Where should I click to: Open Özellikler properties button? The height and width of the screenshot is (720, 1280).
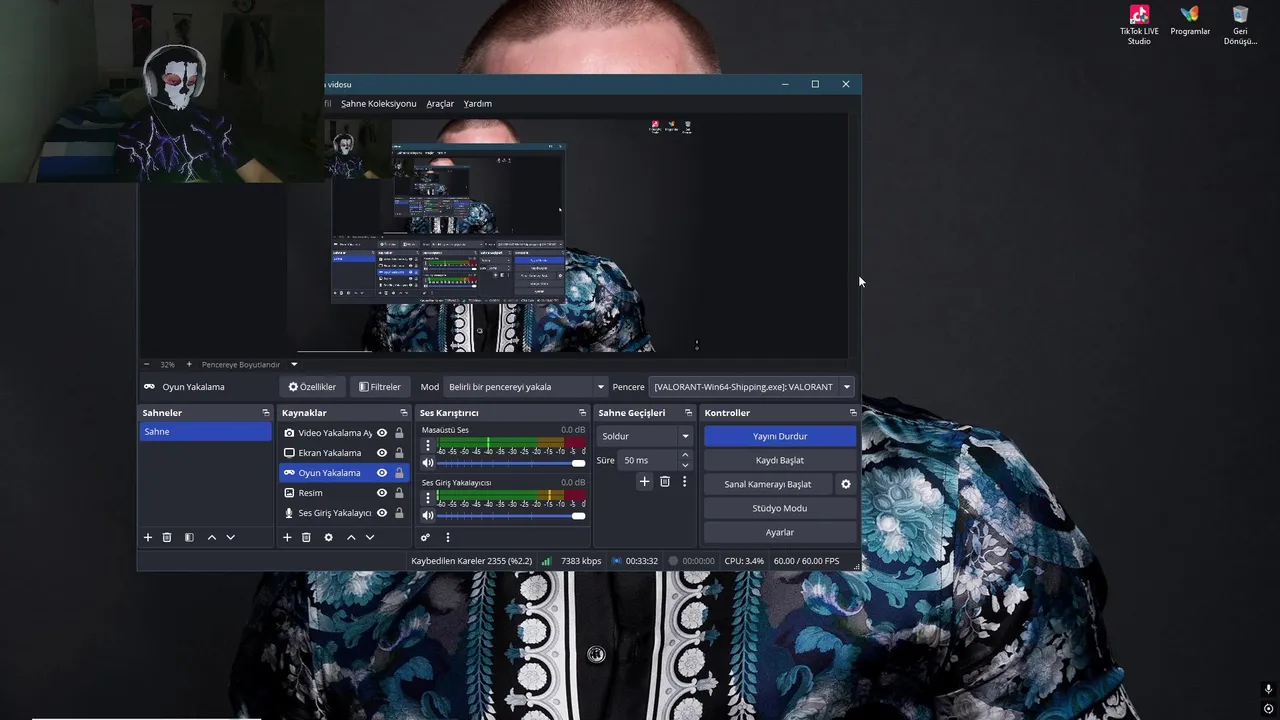click(x=312, y=387)
